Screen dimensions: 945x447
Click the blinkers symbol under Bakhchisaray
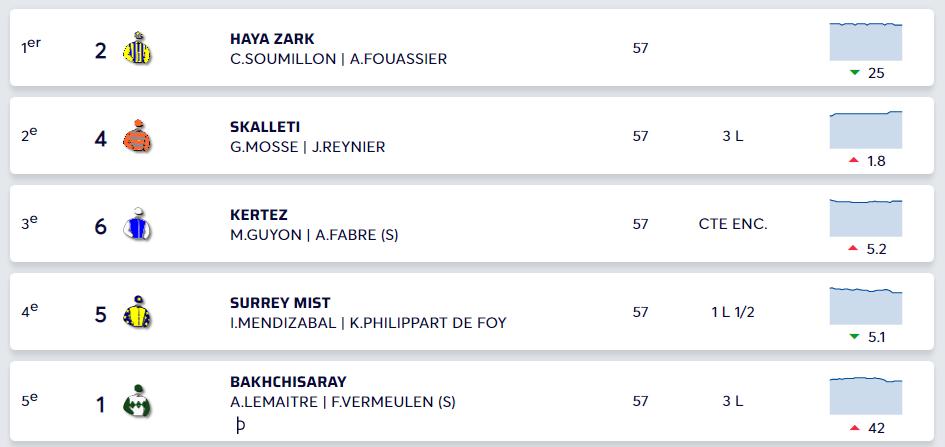[240, 425]
